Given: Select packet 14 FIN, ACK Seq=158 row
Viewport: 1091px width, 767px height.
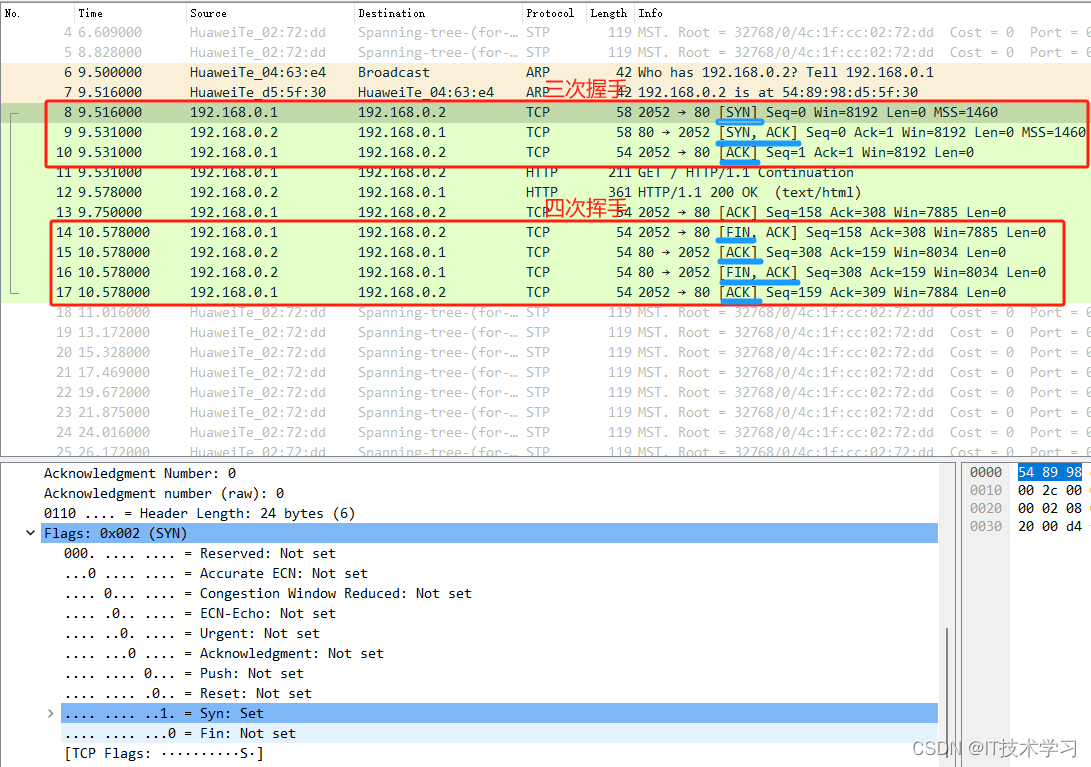Looking at the screenshot, I should click(546, 232).
